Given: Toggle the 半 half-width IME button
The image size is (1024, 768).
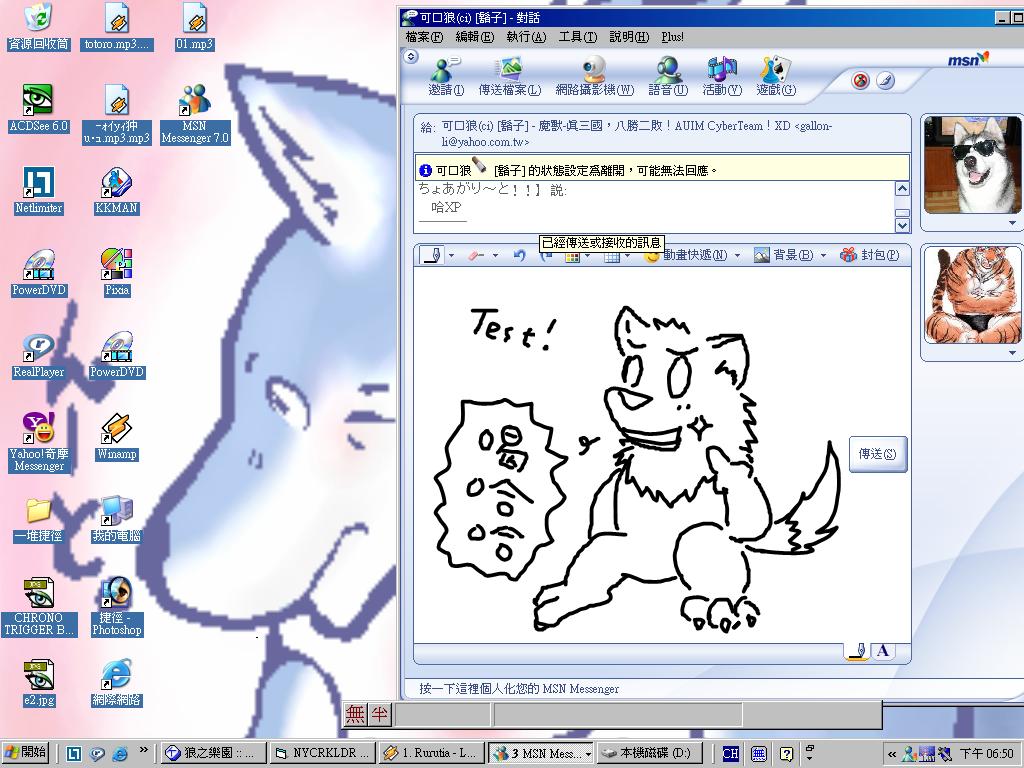Looking at the screenshot, I should pyautogui.click(x=380, y=714).
